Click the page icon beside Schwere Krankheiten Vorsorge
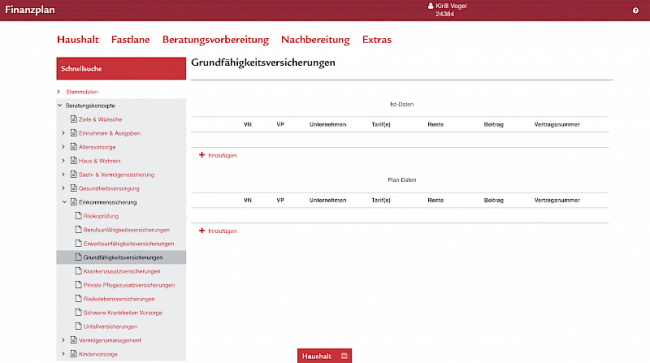Image resolution: width=650 pixels, height=363 pixels. [x=78, y=312]
